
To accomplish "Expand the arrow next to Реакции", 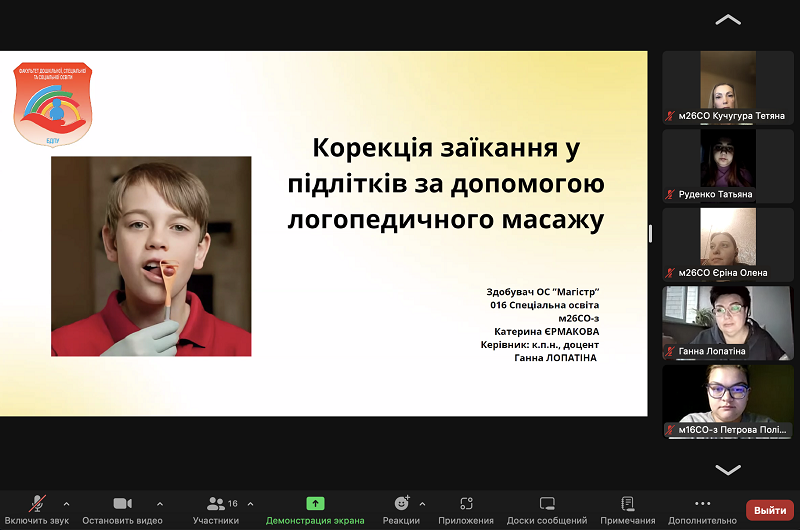I will pyautogui.click(x=422, y=503).
